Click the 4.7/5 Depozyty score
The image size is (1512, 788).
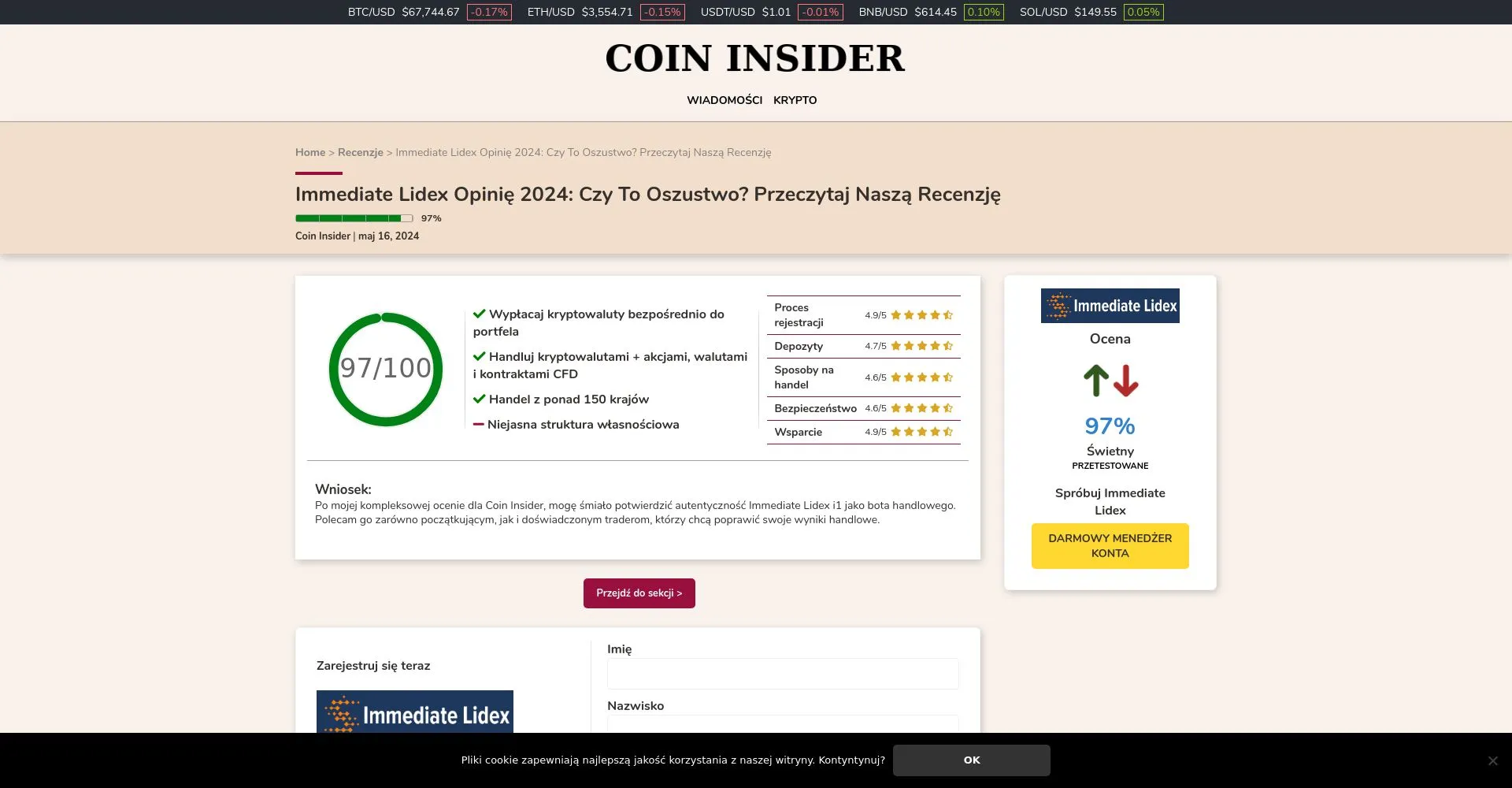[876, 346]
